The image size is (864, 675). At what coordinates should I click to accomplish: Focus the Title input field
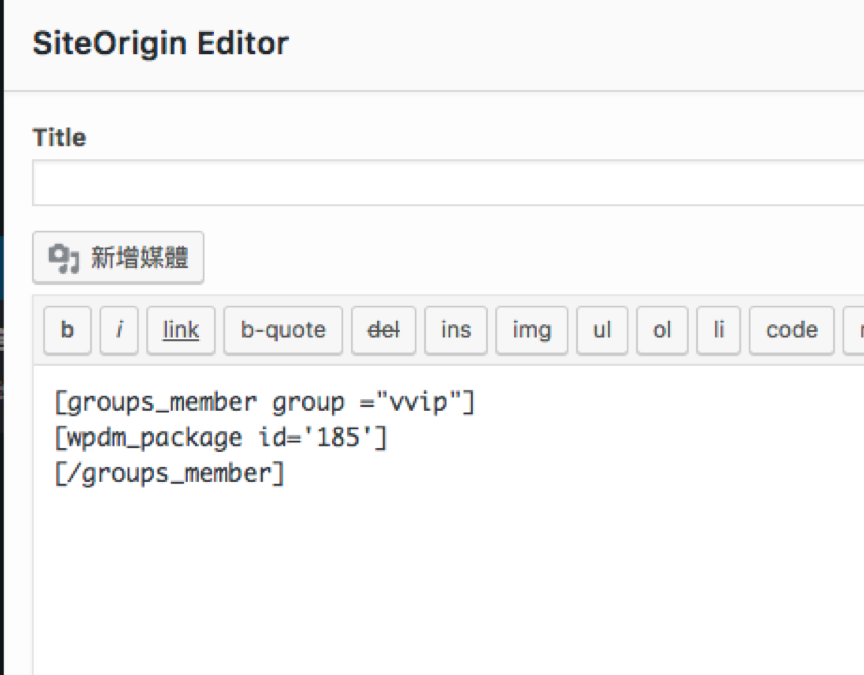click(448, 183)
